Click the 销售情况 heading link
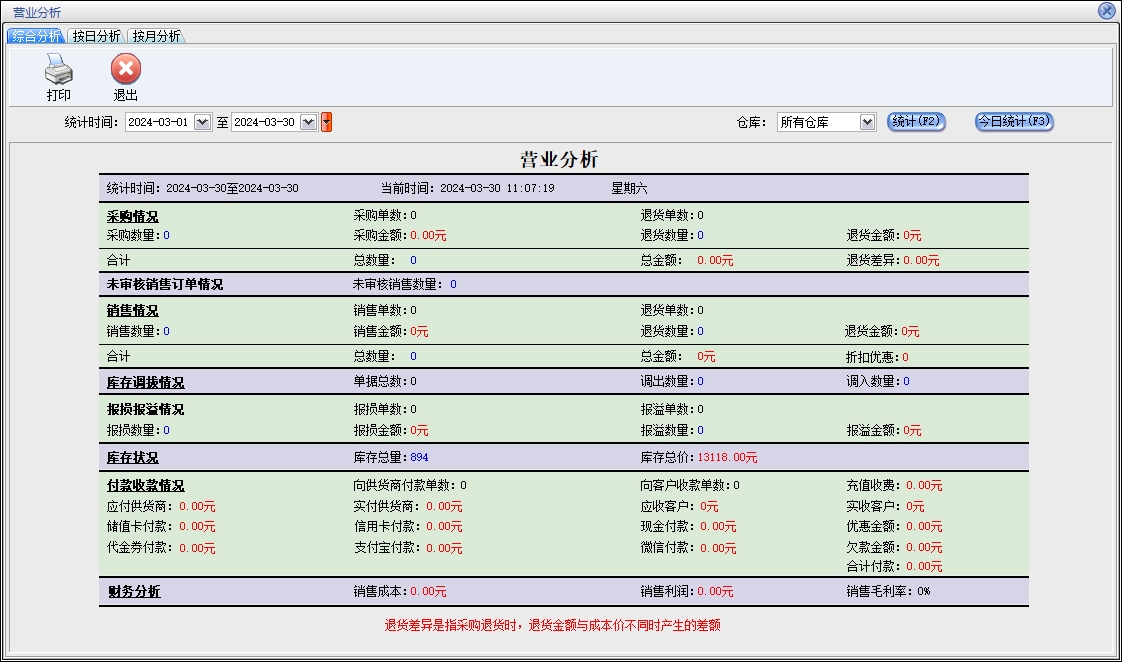The image size is (1122, 662). click(x=133, y=311)
